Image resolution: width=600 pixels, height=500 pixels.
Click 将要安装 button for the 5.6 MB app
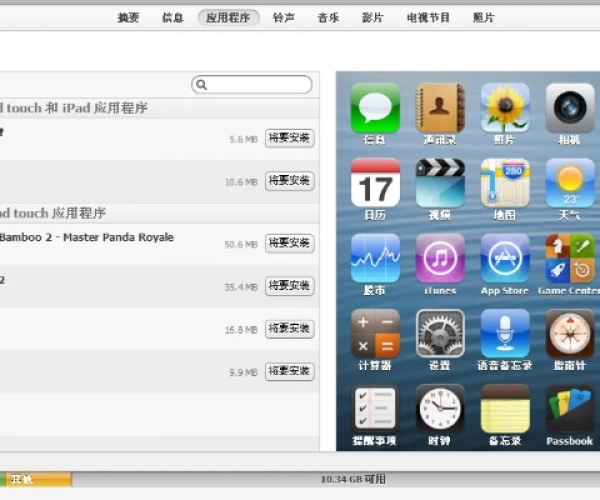click(x=290, y=139)
